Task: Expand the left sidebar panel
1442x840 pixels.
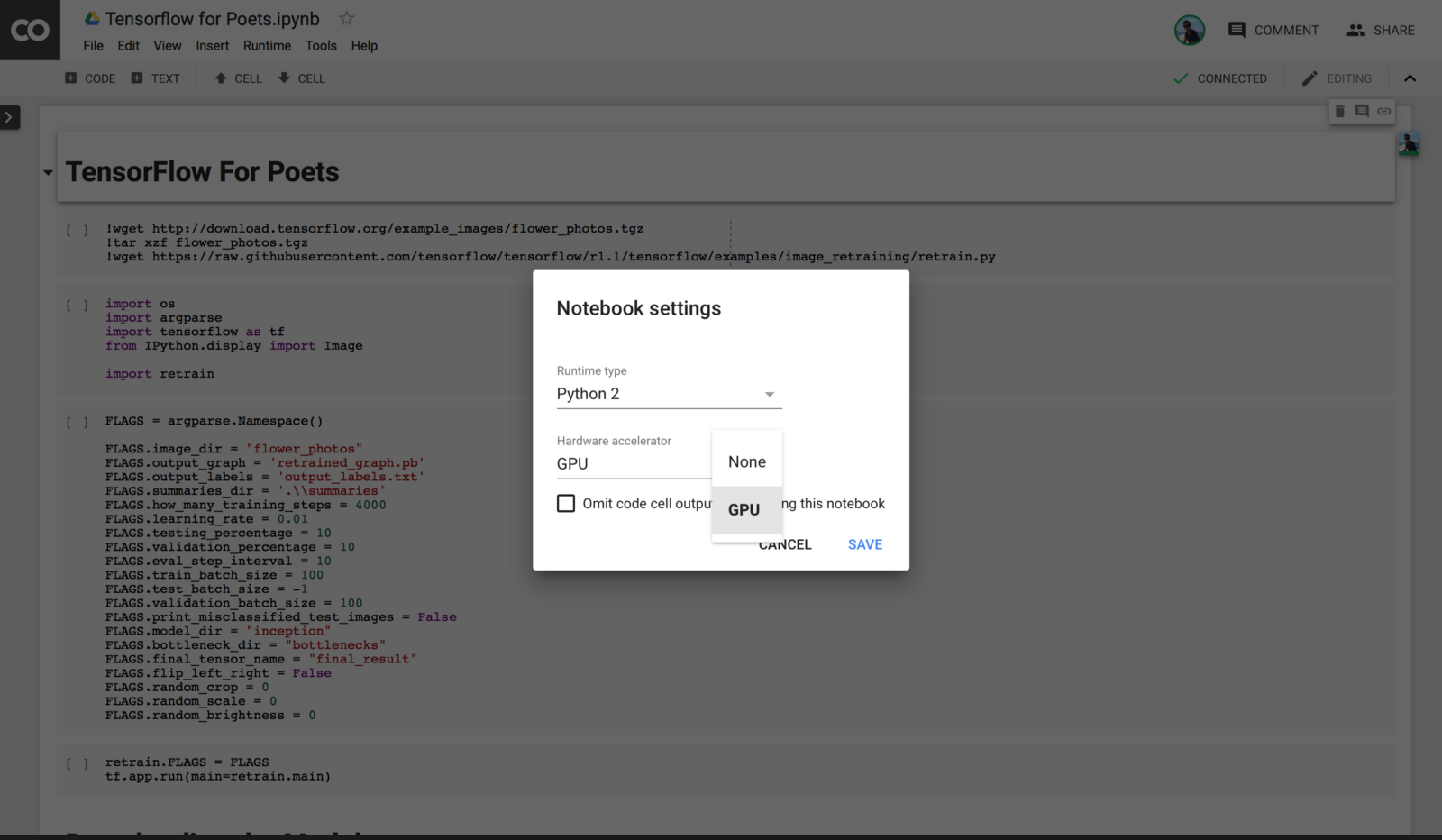Action: point(9,117)
